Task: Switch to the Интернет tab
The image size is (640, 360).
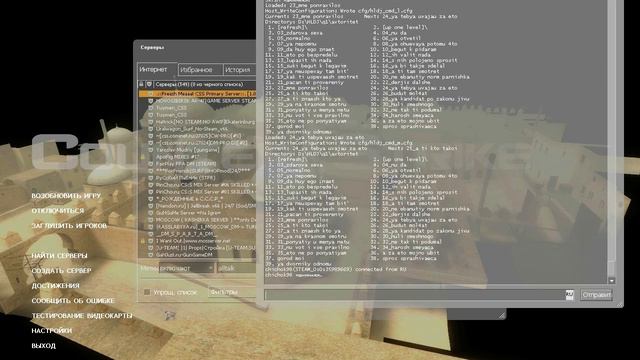Action: tap(158, 69)
